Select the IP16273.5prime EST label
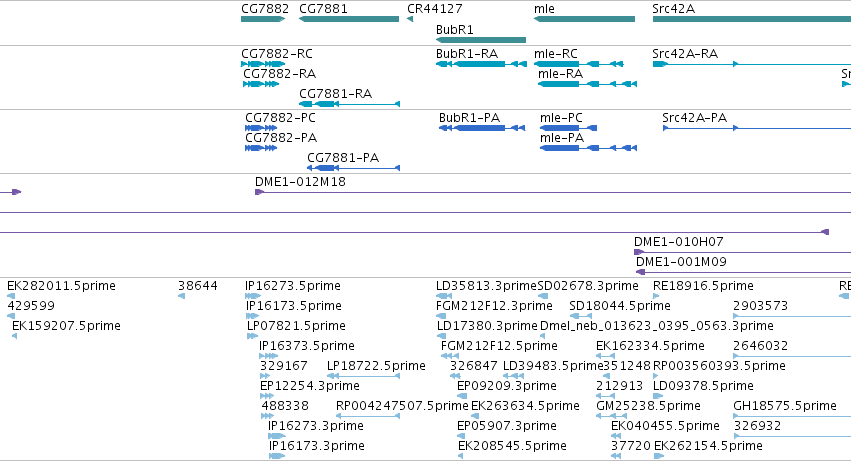 pos(293,286)
